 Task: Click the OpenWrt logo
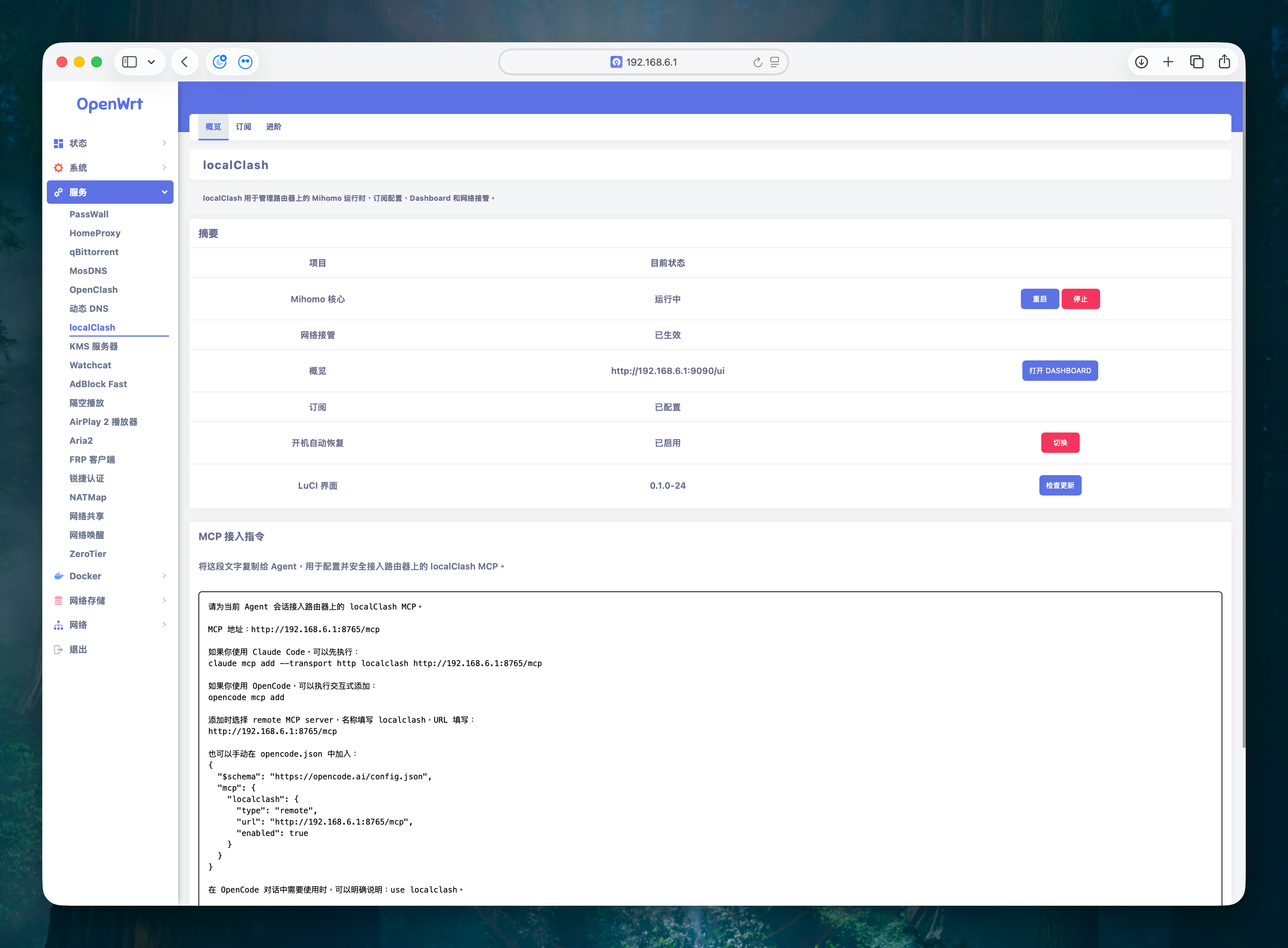109,104
